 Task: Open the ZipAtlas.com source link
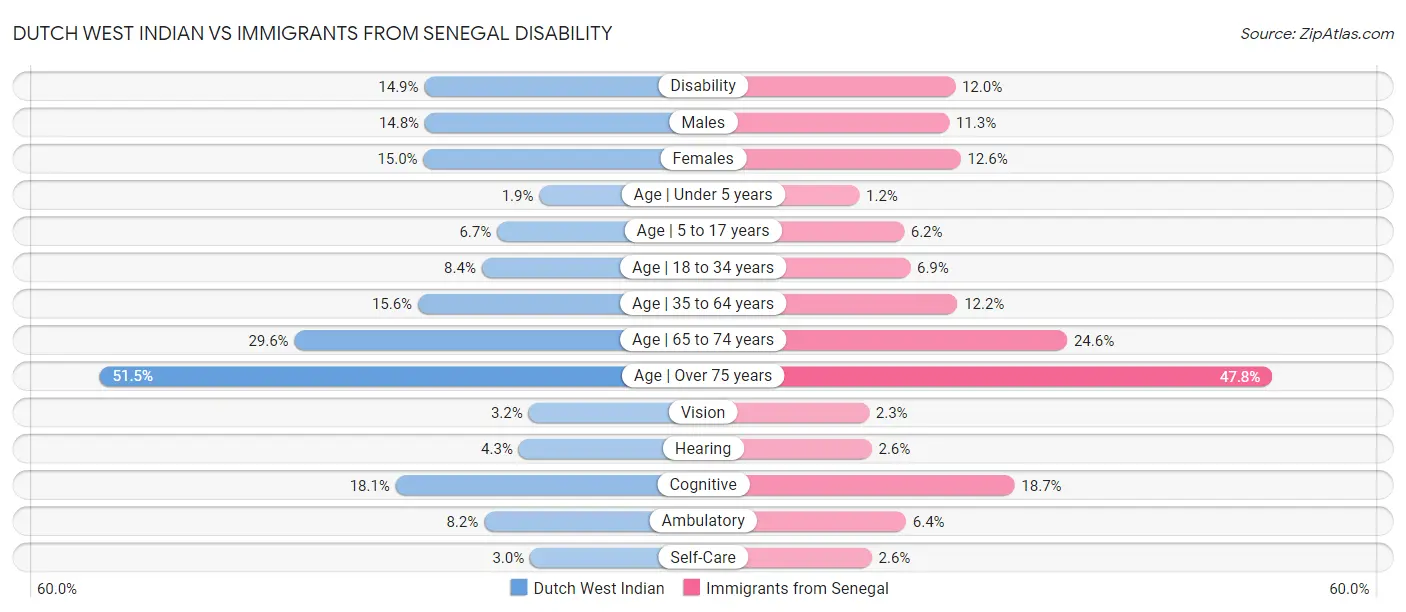pyautogui.click(x=1316, y=33)
